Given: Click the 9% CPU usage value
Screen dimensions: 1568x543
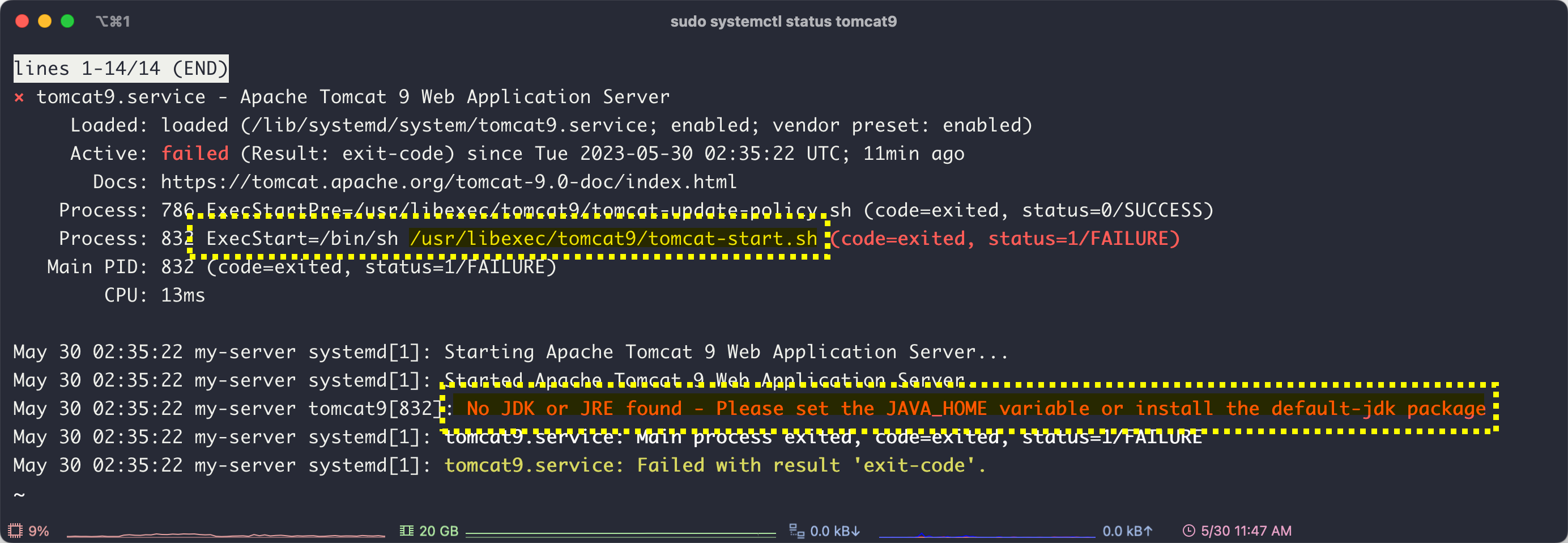Looking at the screenshot, I should [39, 531].
